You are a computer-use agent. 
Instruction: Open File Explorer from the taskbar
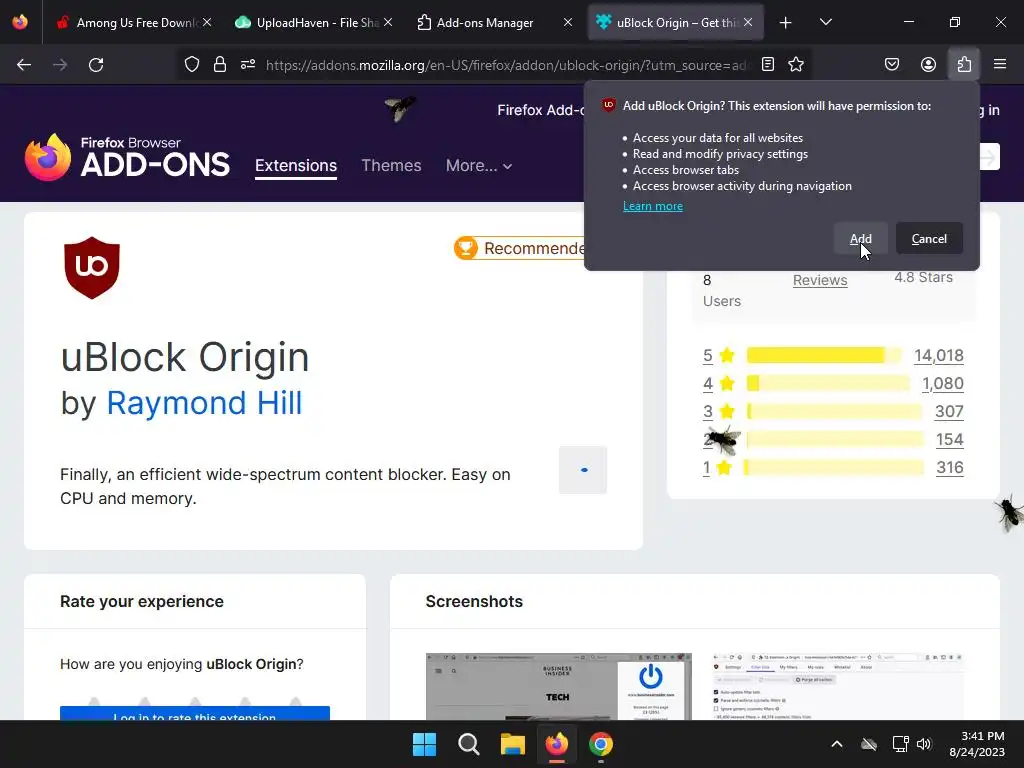pos(513,744)
